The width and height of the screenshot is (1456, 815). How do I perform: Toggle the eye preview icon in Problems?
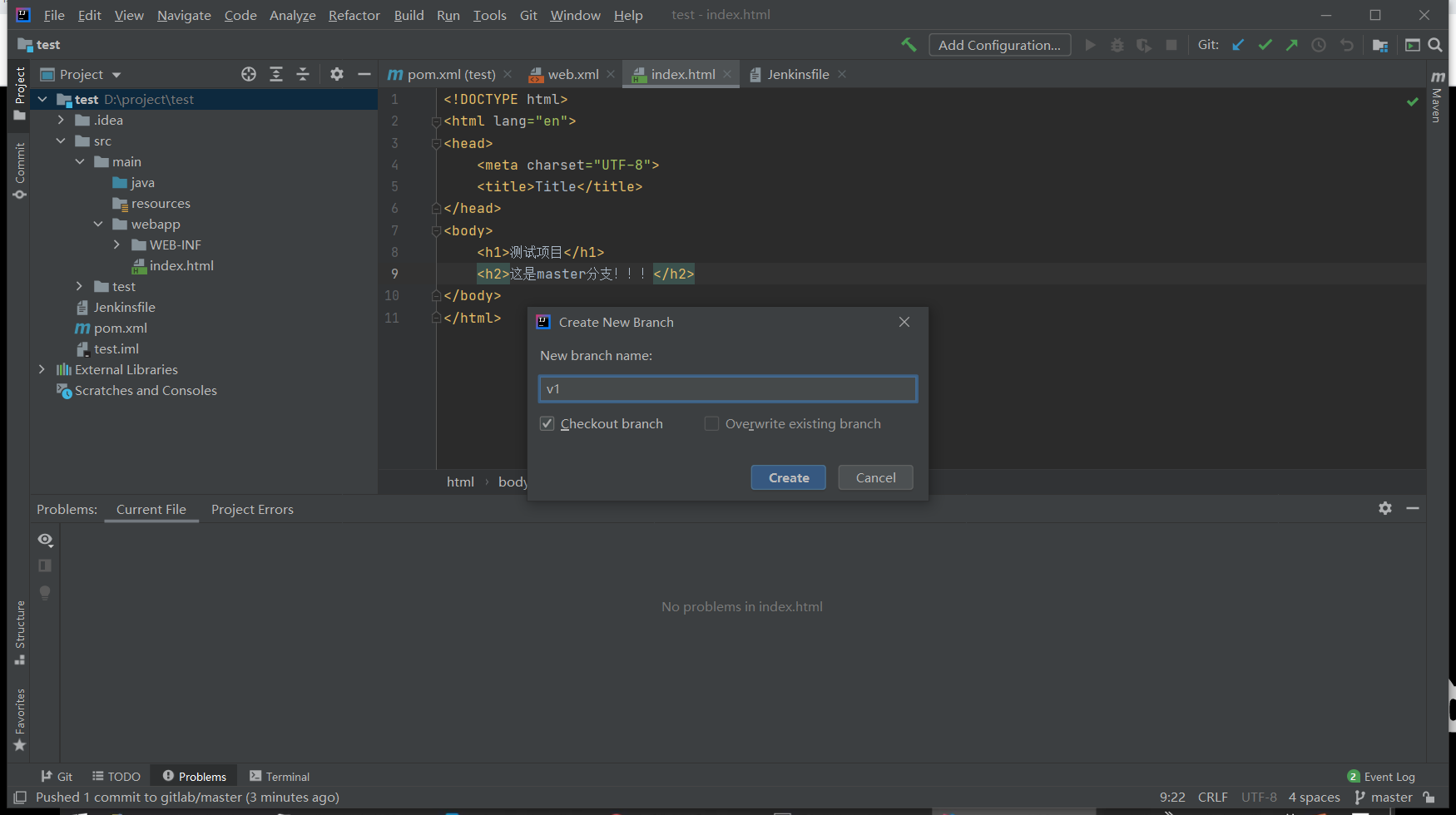coord(45,540)
